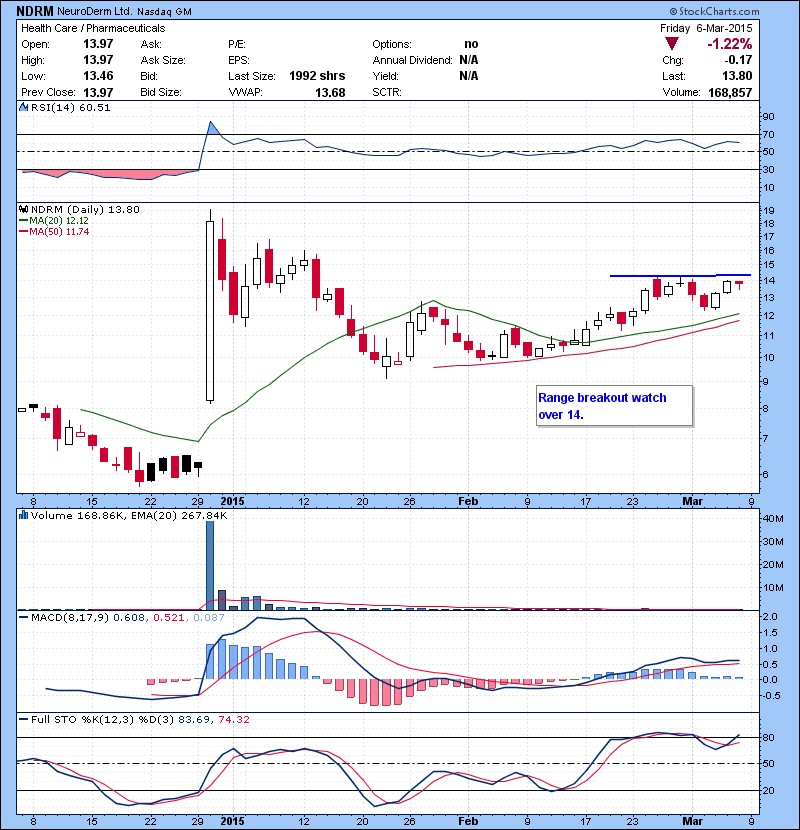
Task: Click the MACD signal value 0.521
Action: (169, 617)
